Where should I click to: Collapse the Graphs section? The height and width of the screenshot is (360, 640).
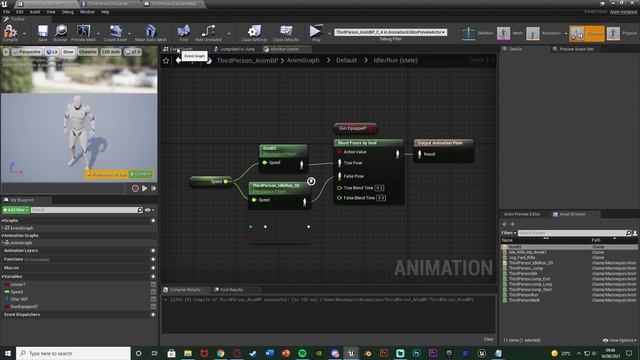pyautogui.click(x=2, y=220)
